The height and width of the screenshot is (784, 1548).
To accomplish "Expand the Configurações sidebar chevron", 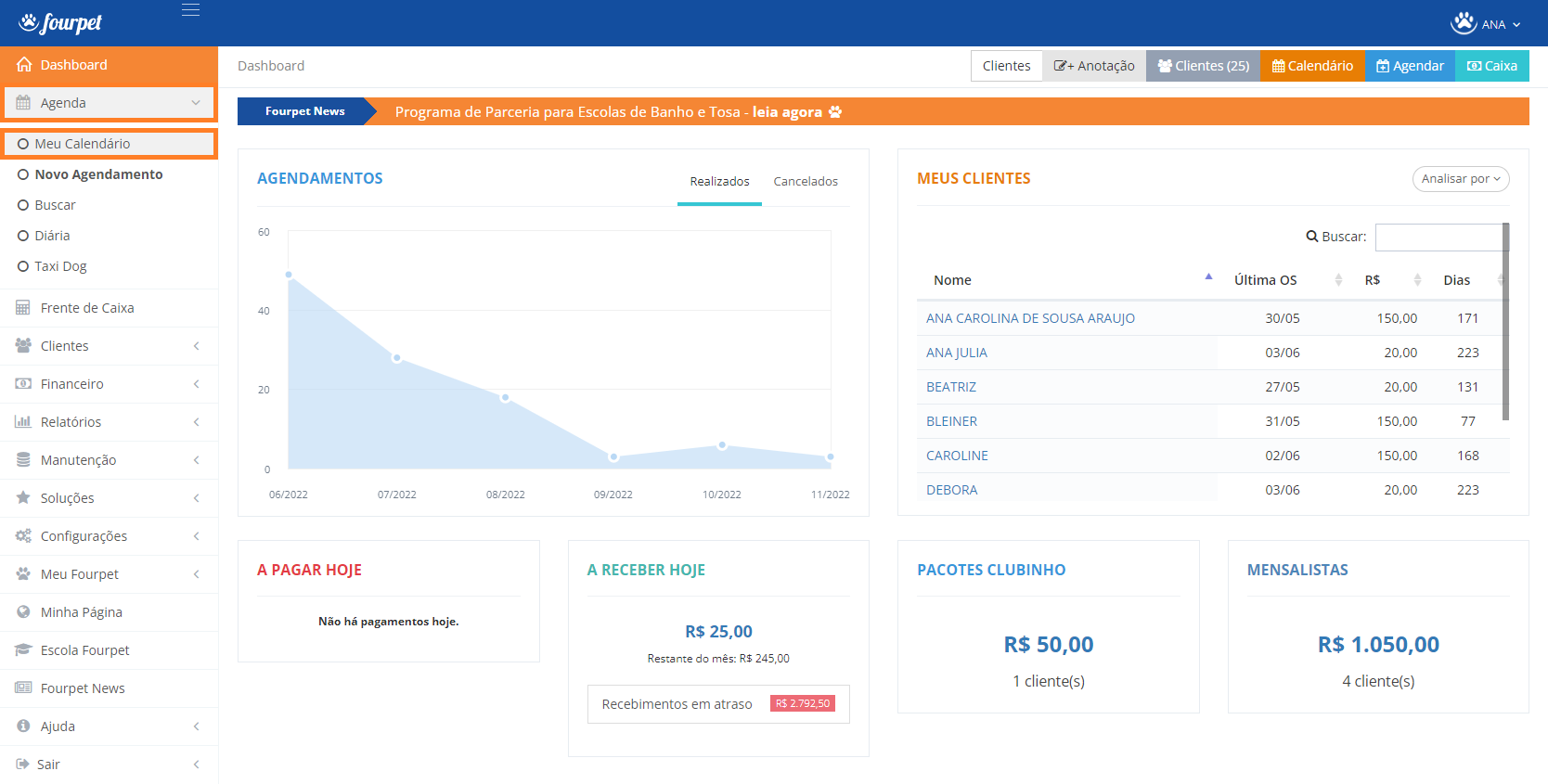I will coord(196,536).
